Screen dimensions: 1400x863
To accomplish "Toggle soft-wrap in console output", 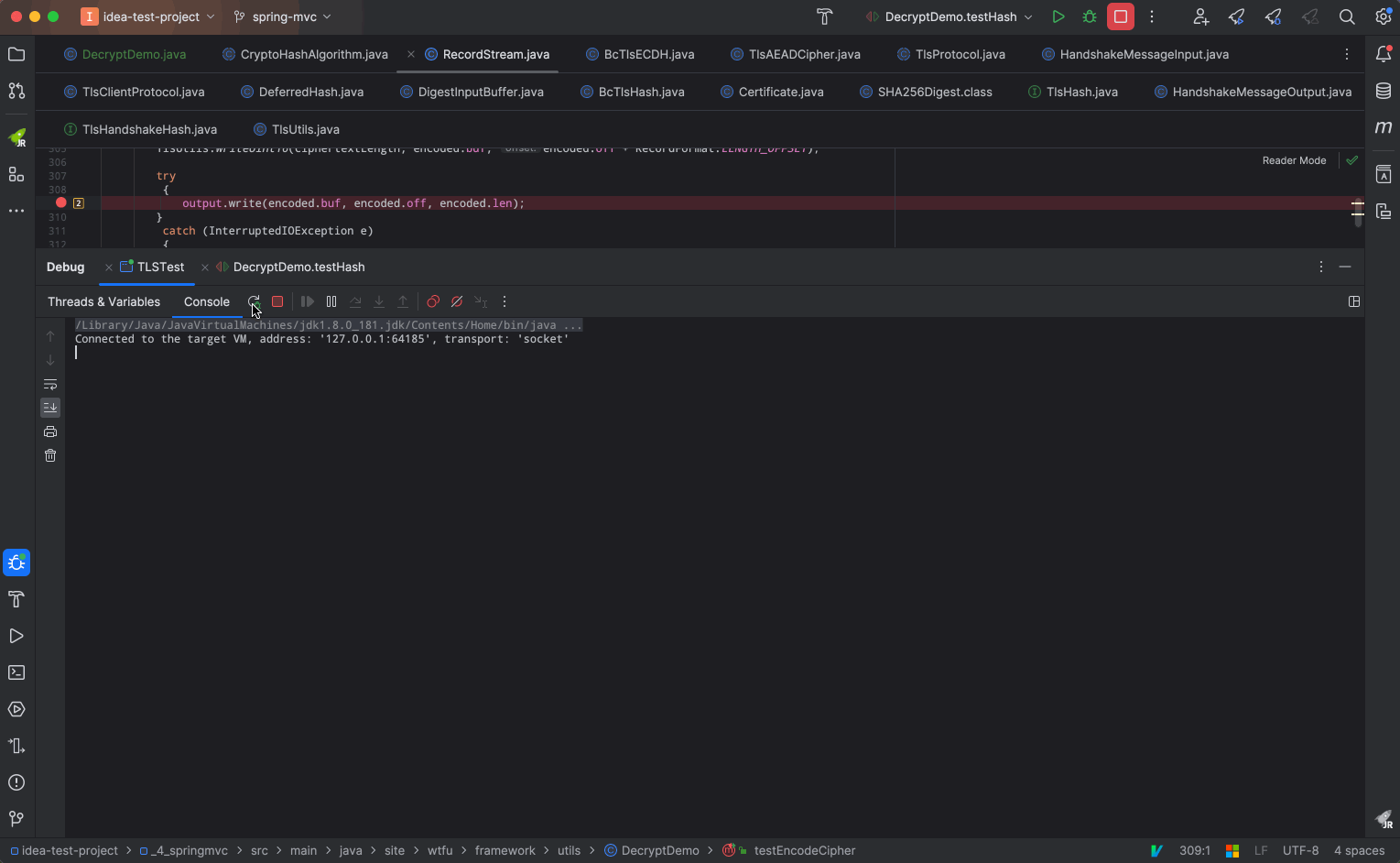I will tap(50, 384).
